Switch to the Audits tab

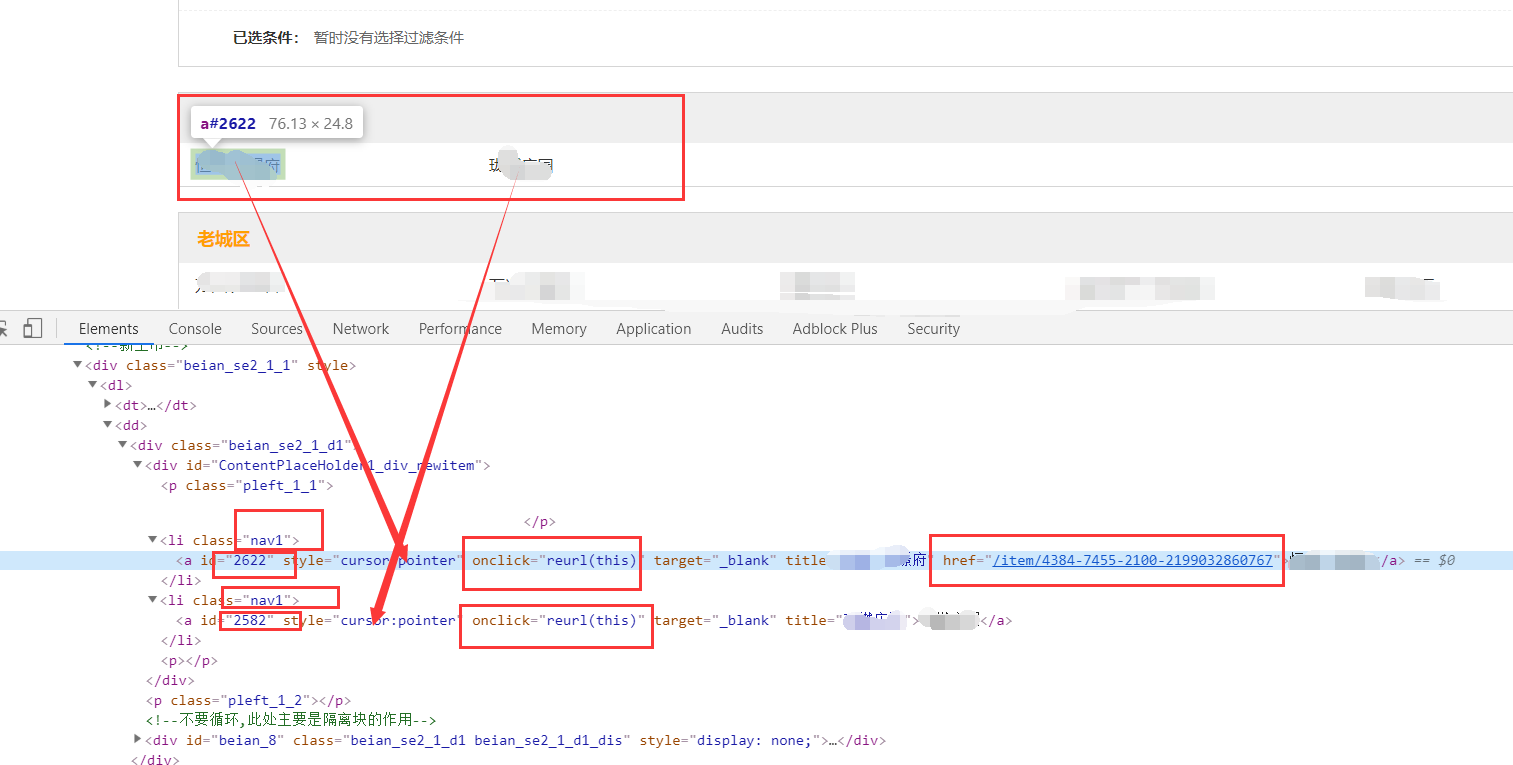742,328
